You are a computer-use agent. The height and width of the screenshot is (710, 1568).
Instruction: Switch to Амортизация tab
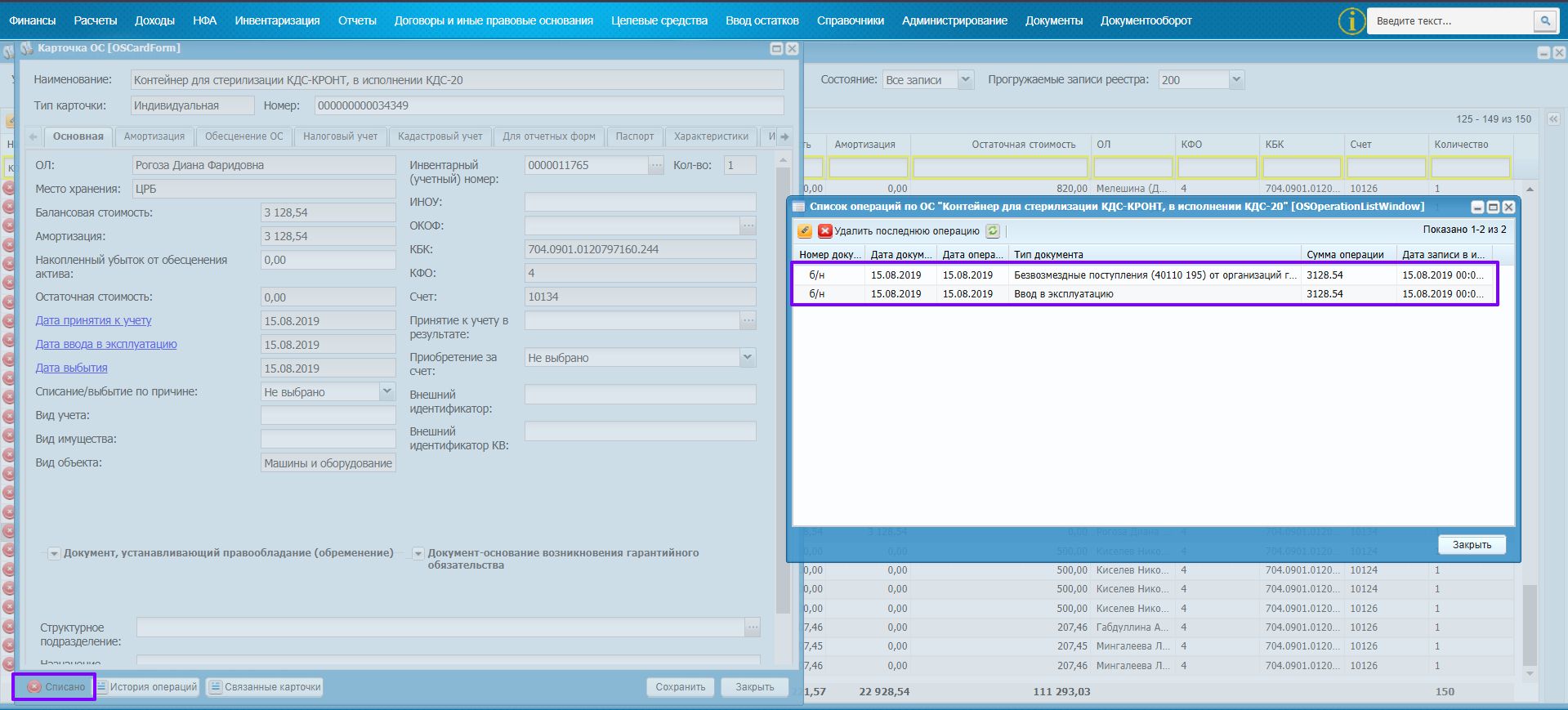[x=154, y=136]
